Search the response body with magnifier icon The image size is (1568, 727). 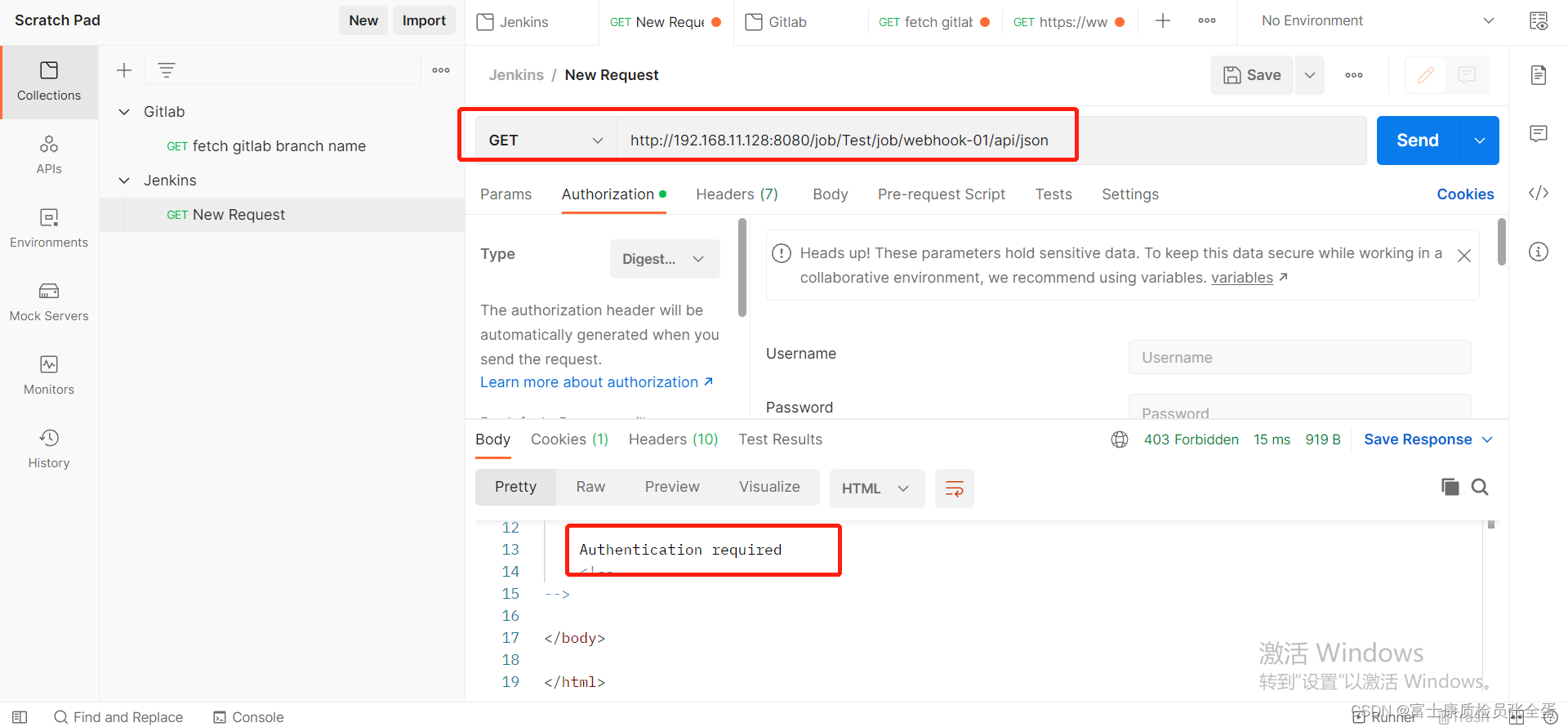pos(1480,487)
